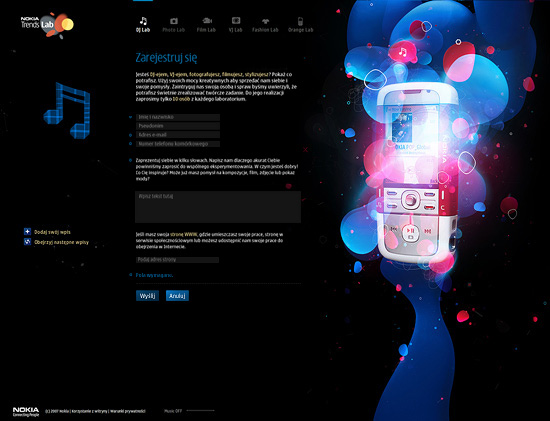Click the Podaj adres strony field
Image resolution: width=550 pixels, height=421 pixels.
[x=177, y=260]
